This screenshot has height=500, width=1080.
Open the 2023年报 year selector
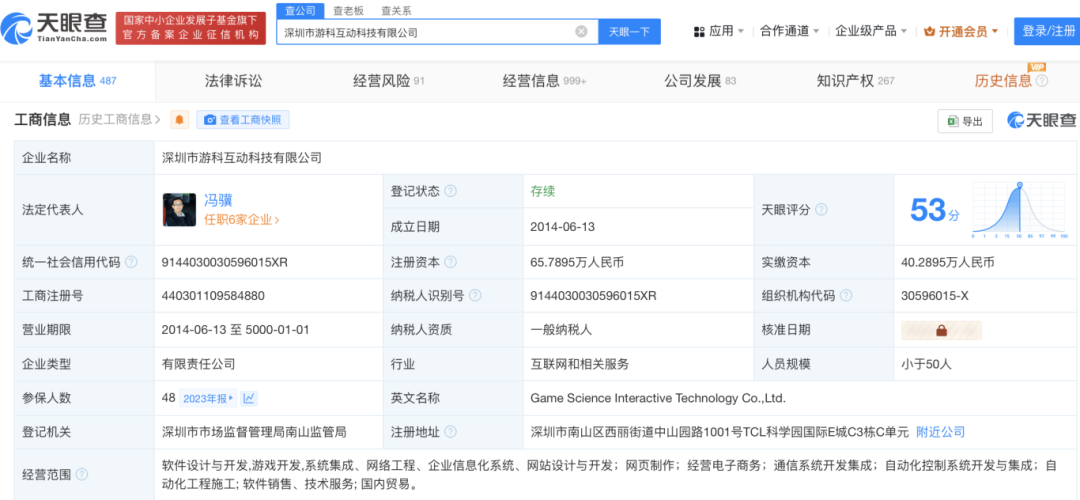pos(207,398)
